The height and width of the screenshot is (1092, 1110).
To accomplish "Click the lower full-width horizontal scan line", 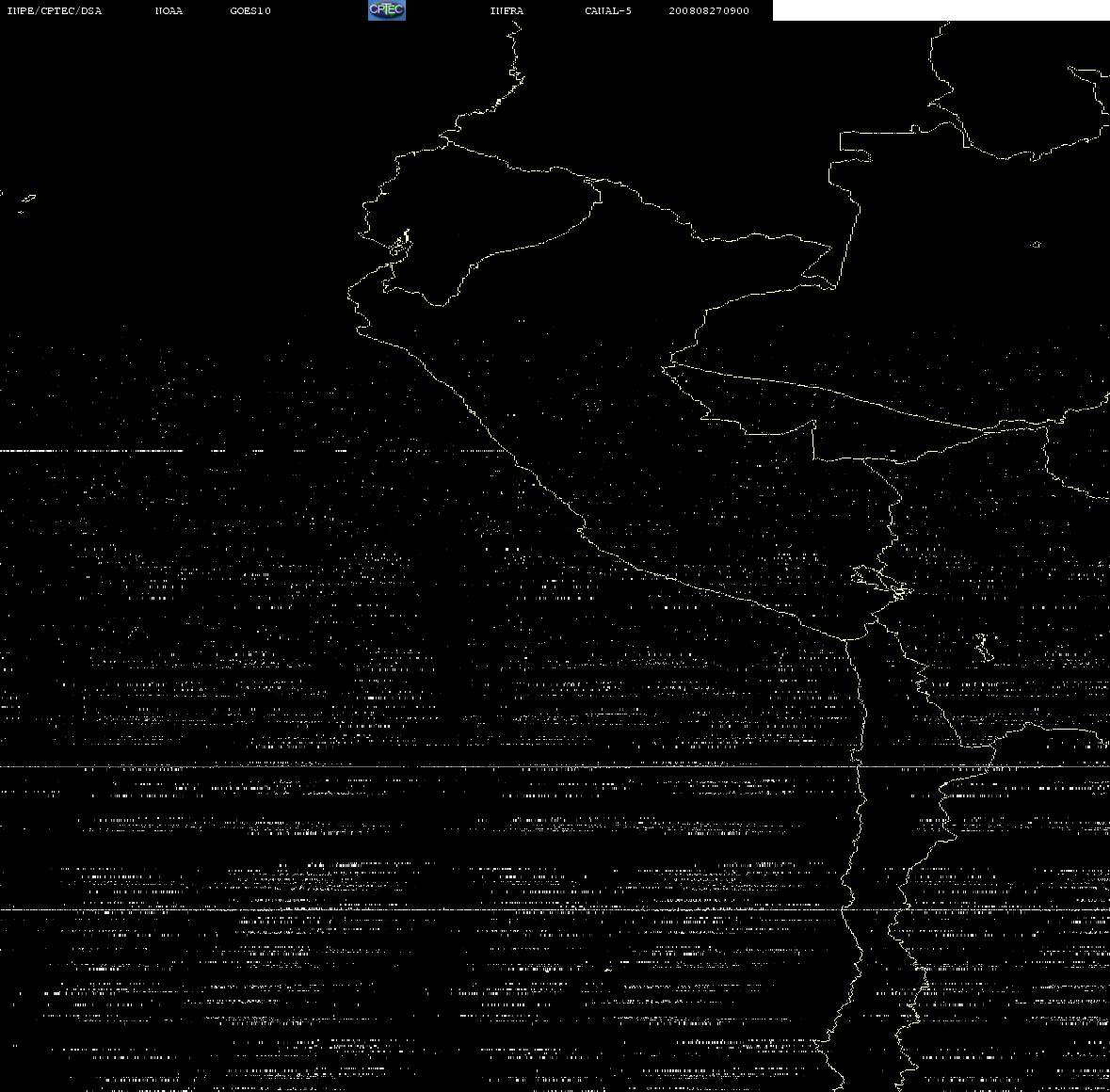I will [x=555, y=909].
